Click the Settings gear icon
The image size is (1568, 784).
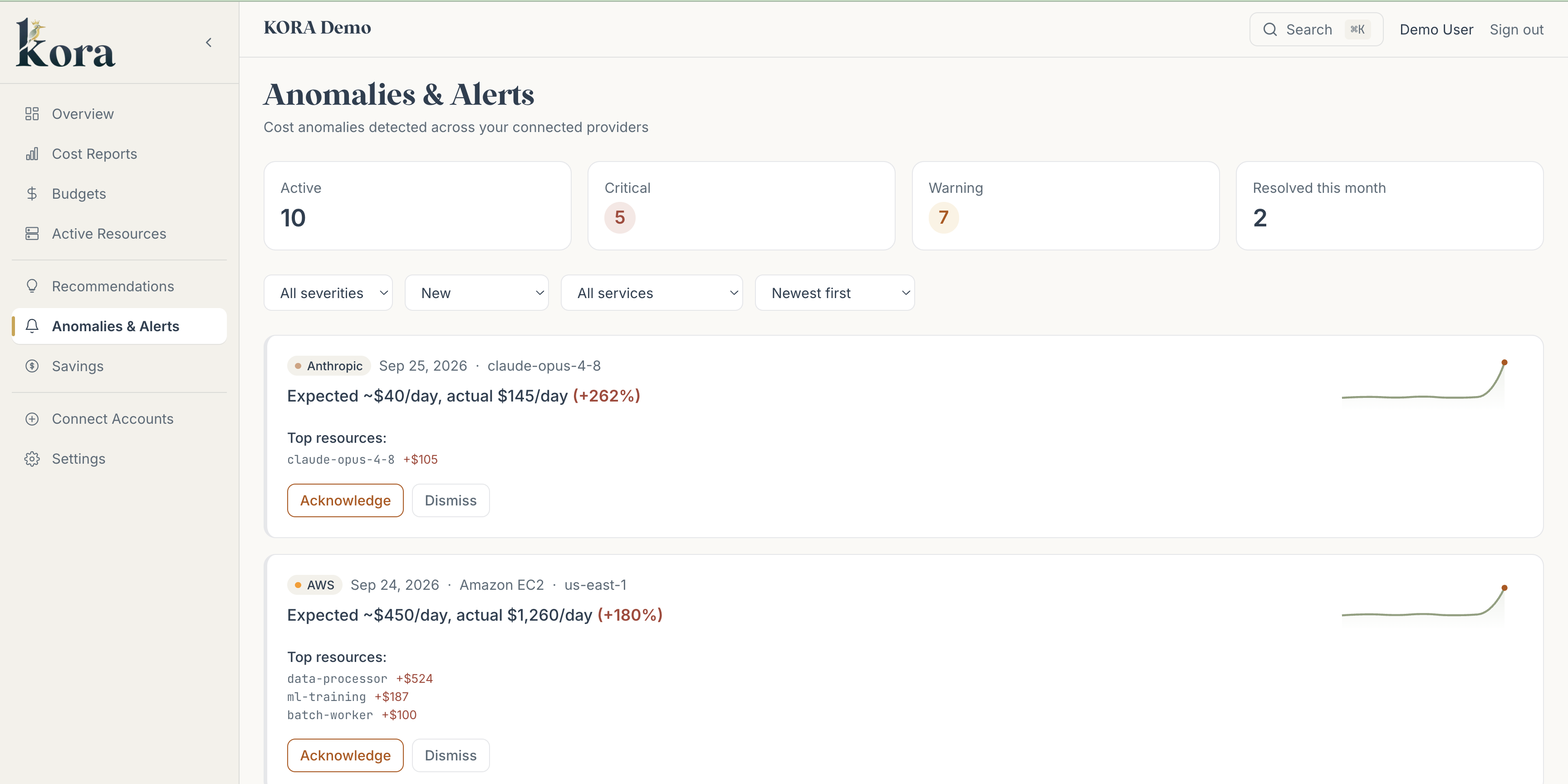(x=32, y=459)
